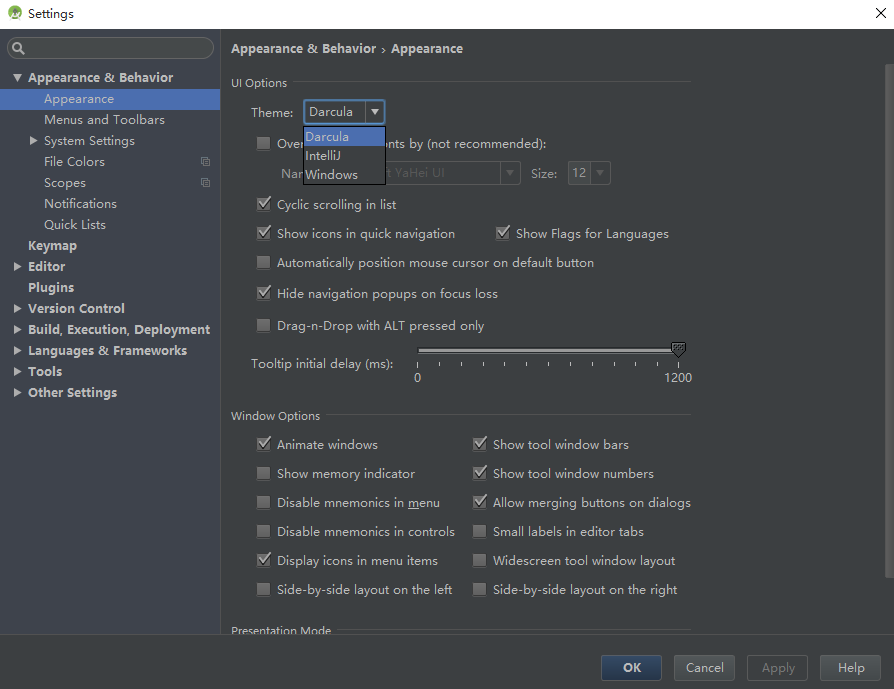Click the Apply button
Image resolution: width=894 pixels, height=689 pixels.
[x=777, y=668]
